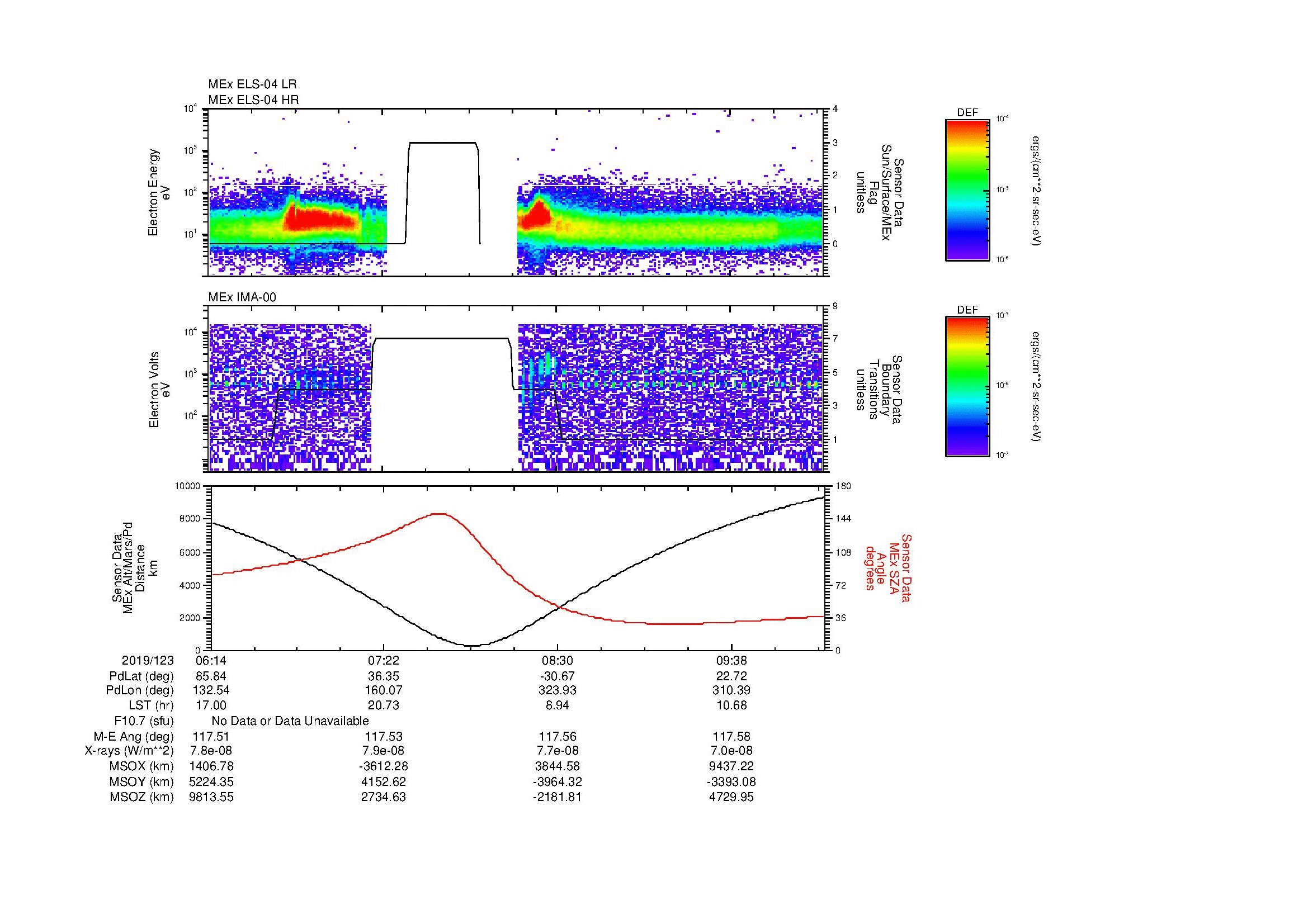Screen dimensions: 1308x924
Task: Click the 'MSOZ (km)' row label
Action: coord(142,797)
